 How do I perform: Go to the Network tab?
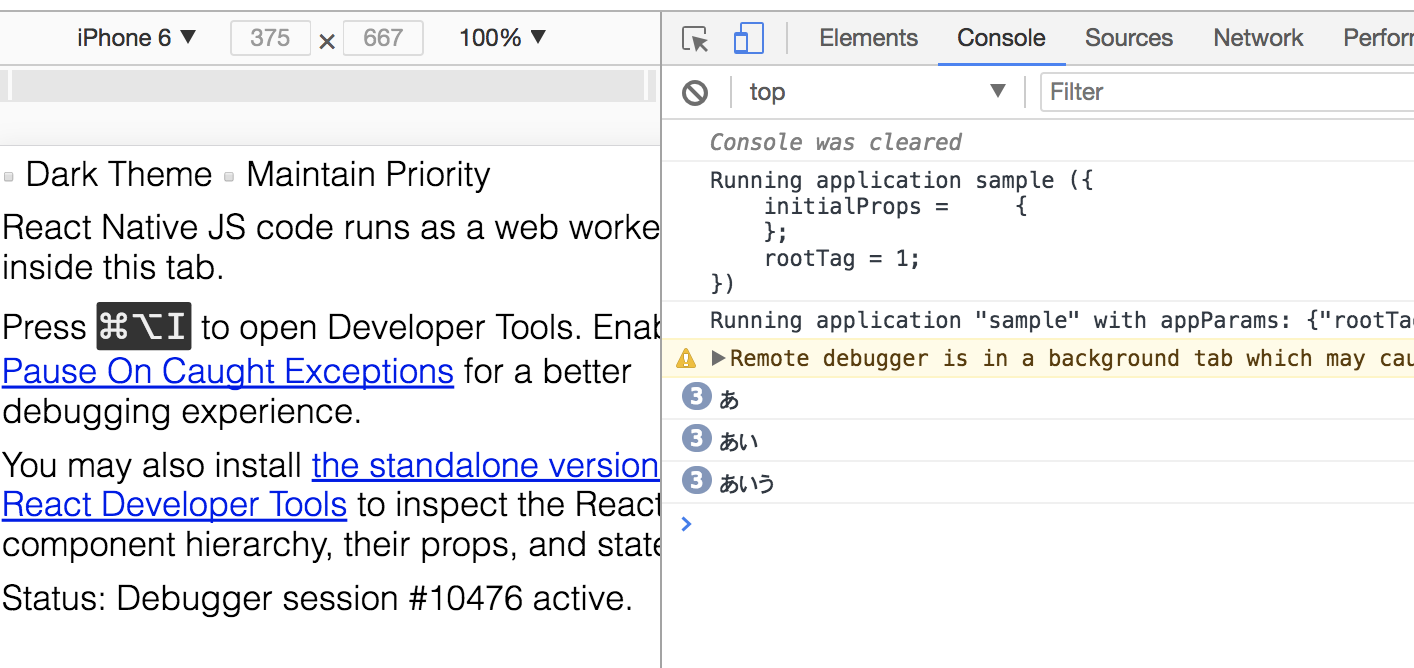(1258, 38)
